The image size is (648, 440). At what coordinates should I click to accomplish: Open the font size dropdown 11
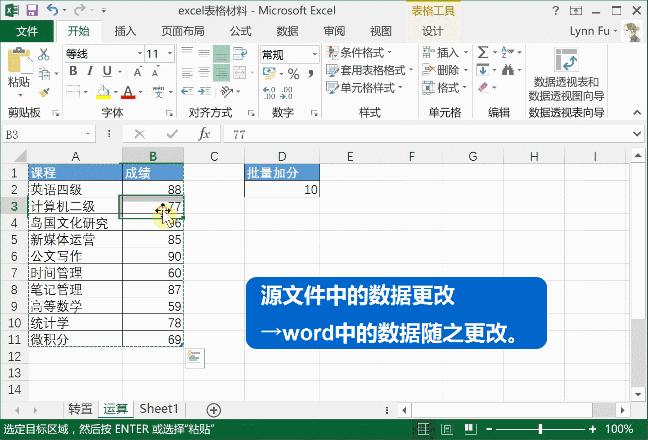click(x=170, y=54)
